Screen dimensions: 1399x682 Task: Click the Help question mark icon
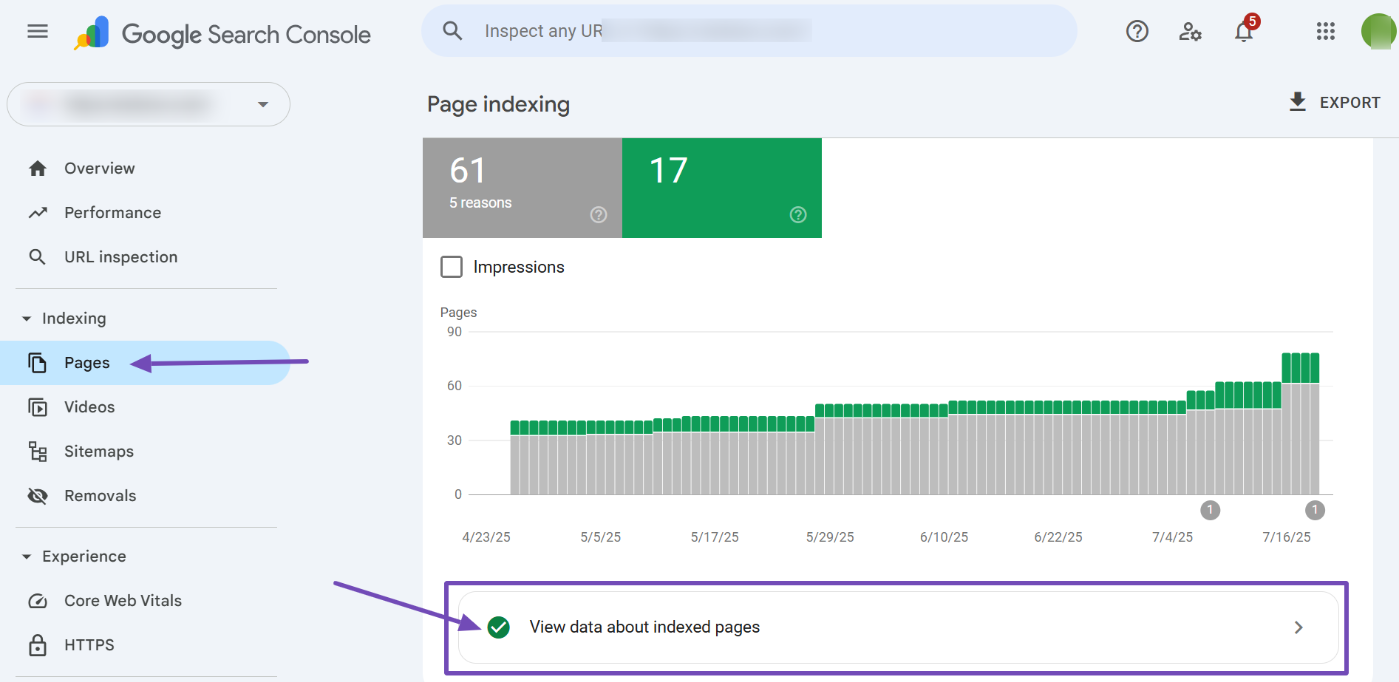1137,31
